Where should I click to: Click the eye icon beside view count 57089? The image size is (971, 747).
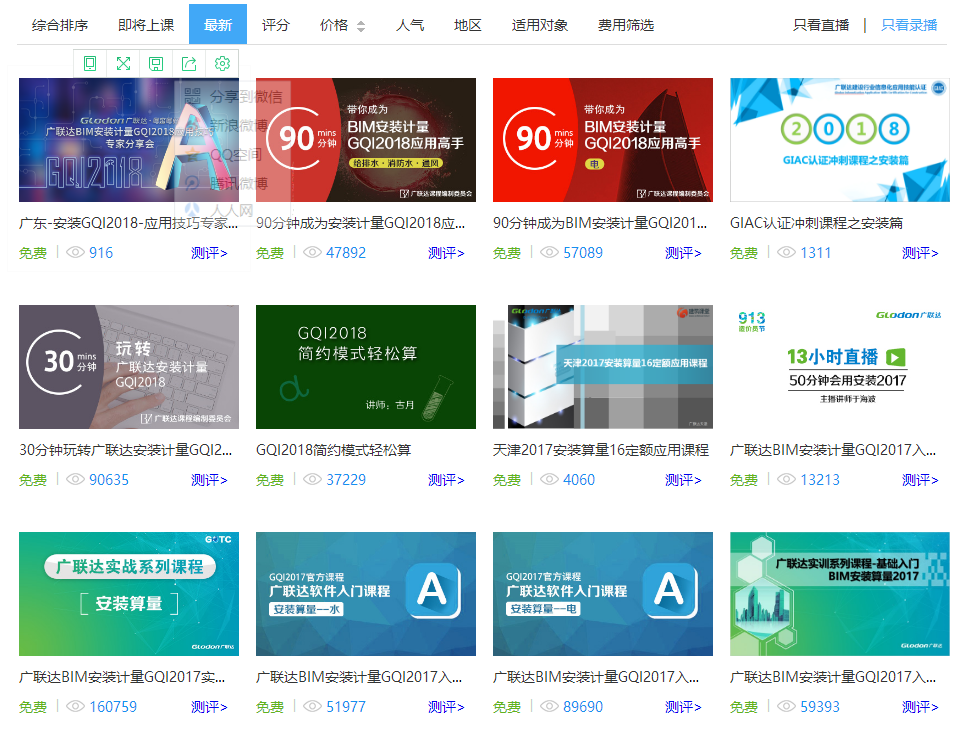[549, 252]
